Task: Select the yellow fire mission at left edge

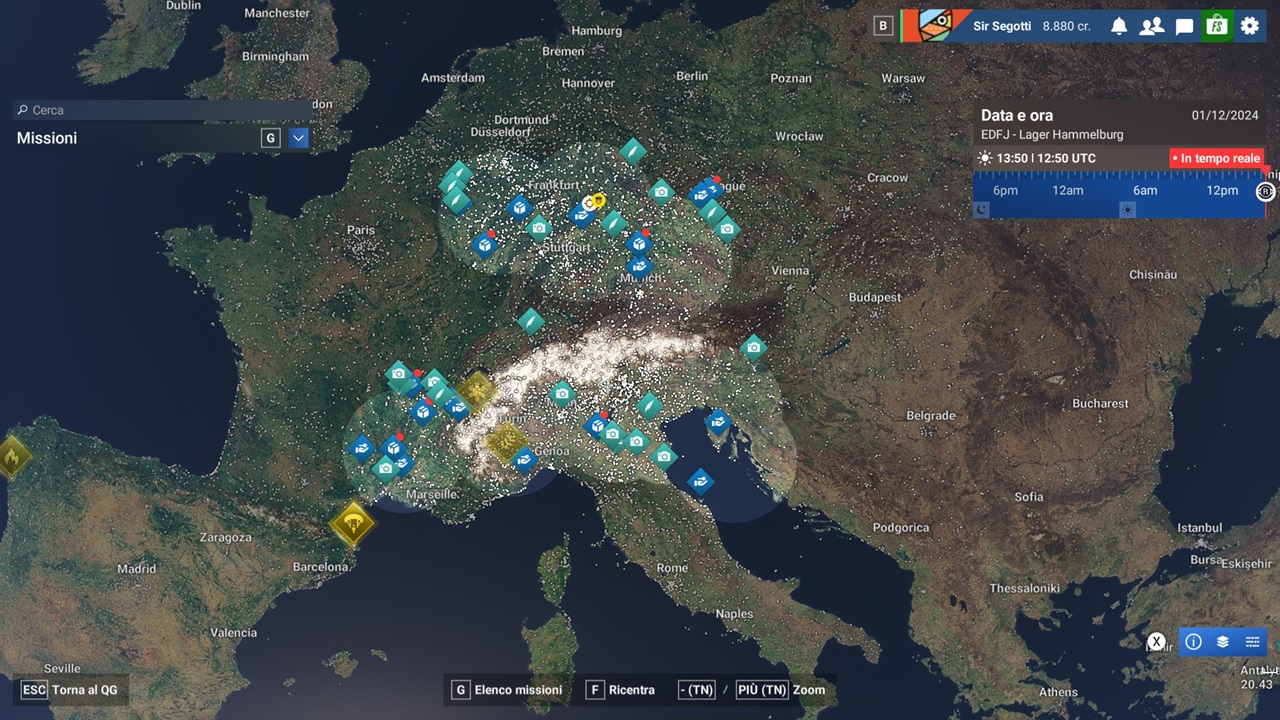Action: pyautogui.click(x=11, y=457)
